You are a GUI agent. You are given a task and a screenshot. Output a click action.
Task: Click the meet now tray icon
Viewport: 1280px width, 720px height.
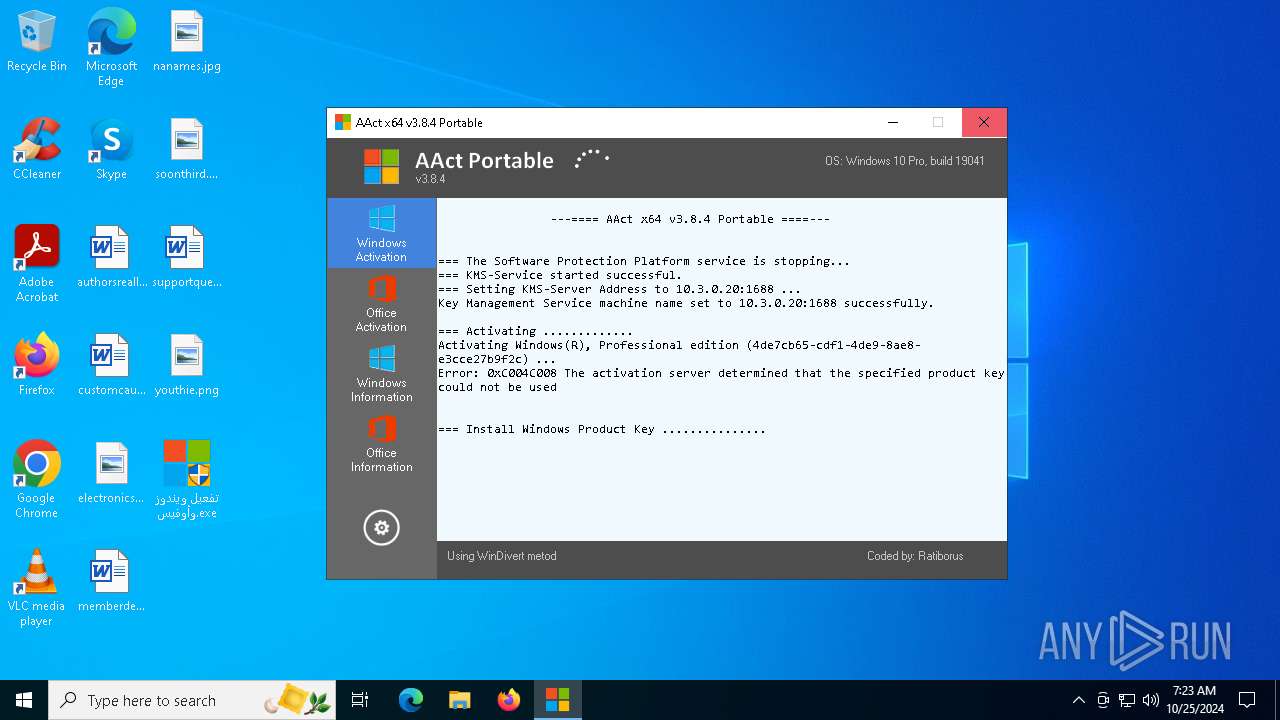pyautogui.click(x=1103, y=700)
